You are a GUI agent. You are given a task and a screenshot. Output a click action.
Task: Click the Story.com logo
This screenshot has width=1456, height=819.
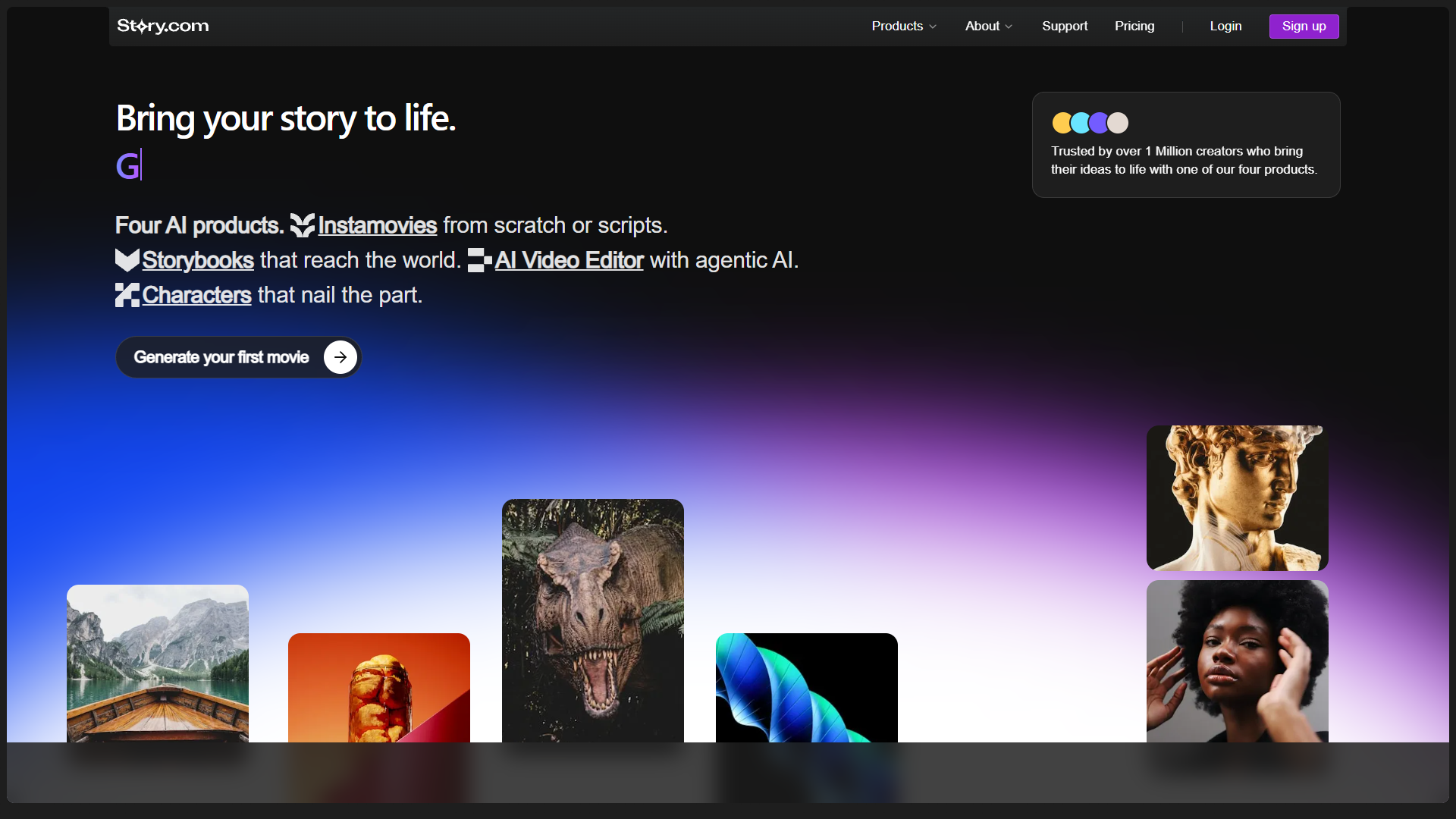point(163,26)
